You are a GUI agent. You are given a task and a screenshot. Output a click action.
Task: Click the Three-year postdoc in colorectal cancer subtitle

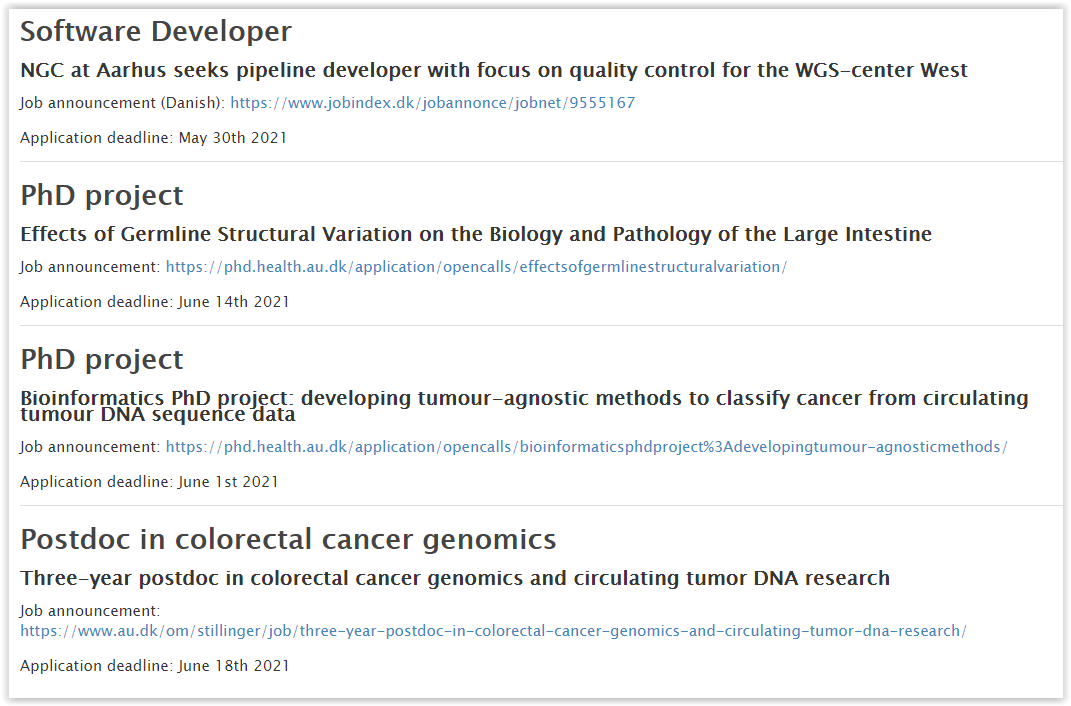(455, 578)
